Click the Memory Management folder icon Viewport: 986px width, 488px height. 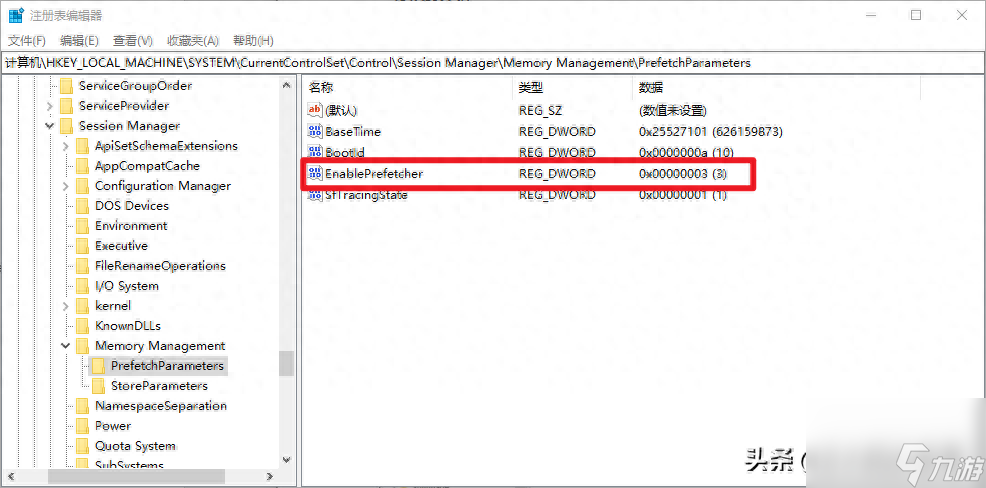[x=82, y=346]
